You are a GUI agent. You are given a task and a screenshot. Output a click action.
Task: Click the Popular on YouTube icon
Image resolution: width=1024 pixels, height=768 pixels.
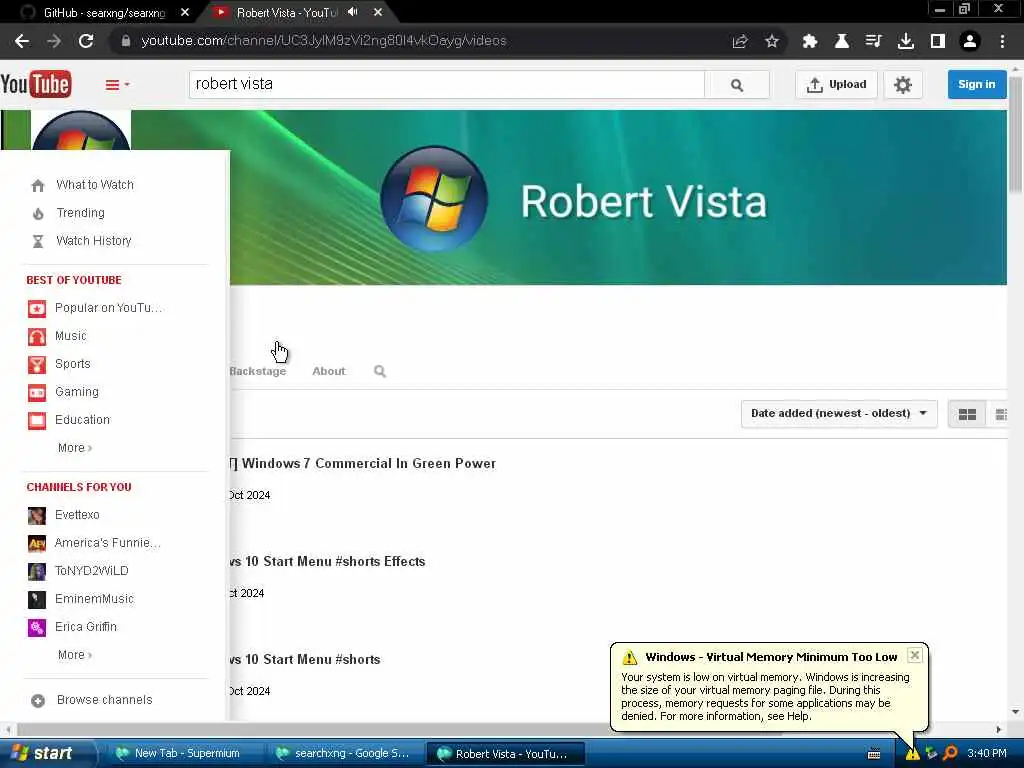click(x=37, y=308)
